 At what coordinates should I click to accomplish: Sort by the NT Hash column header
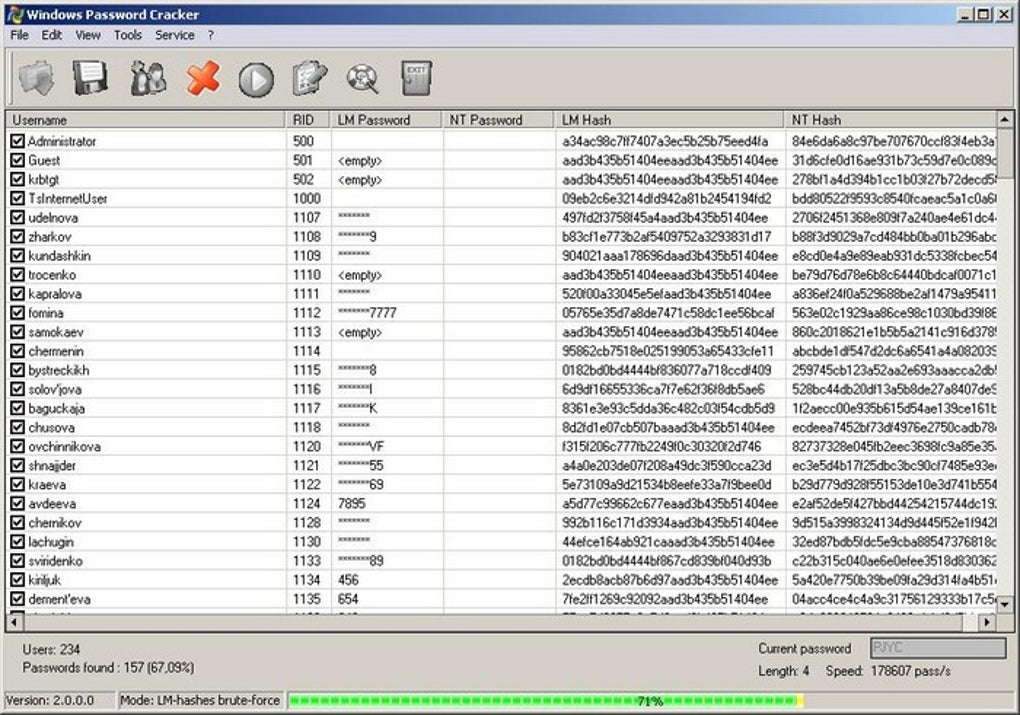(x=891, y=120)
